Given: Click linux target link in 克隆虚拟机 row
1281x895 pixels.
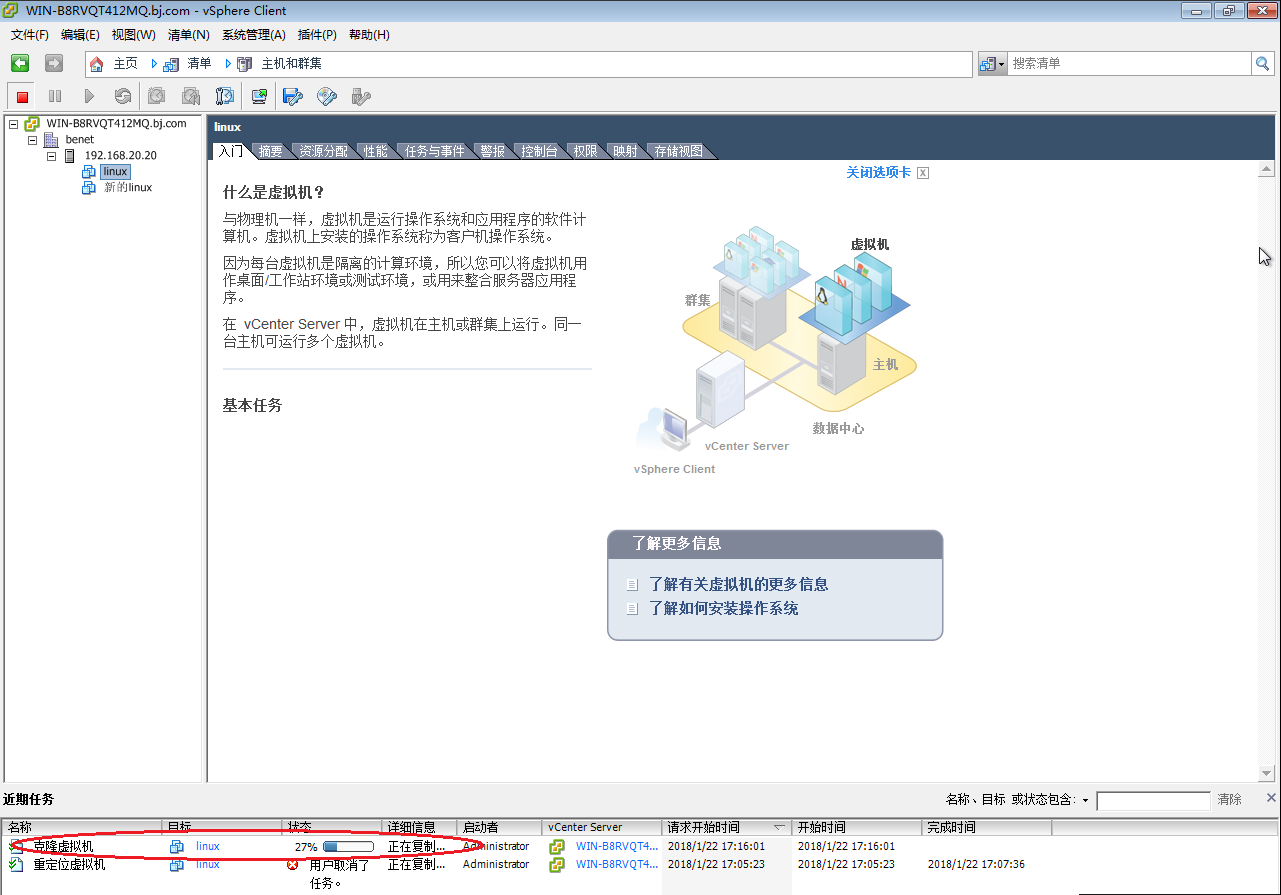Looking at the screenshot, I should tap(207, 846).
